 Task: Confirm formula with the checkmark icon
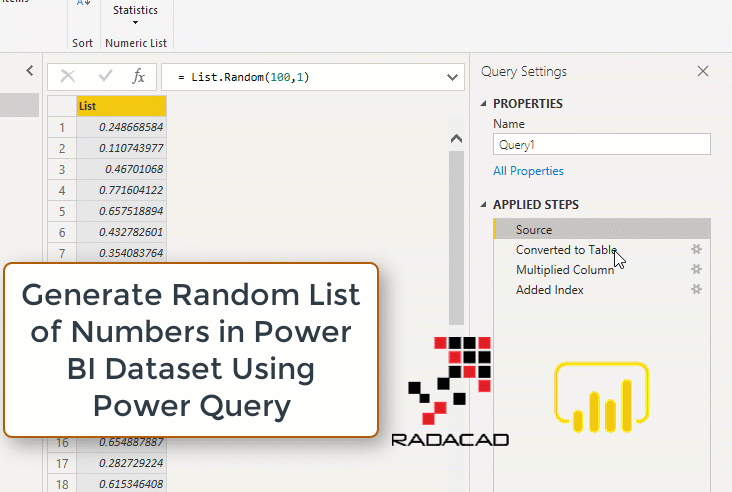pos(106,76)
